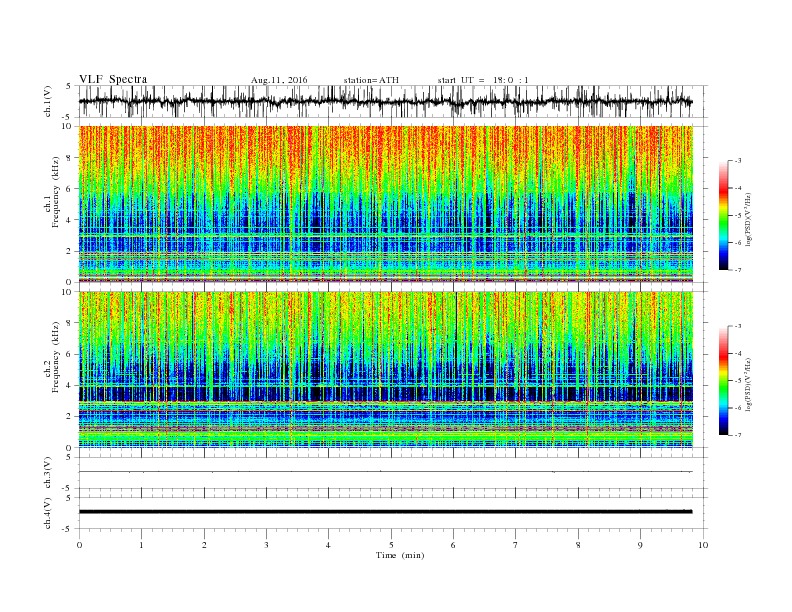This screenshot has width=792, height=612.
Task: Click the 'Time (min)' x-axis label
Action: [400, 555]
